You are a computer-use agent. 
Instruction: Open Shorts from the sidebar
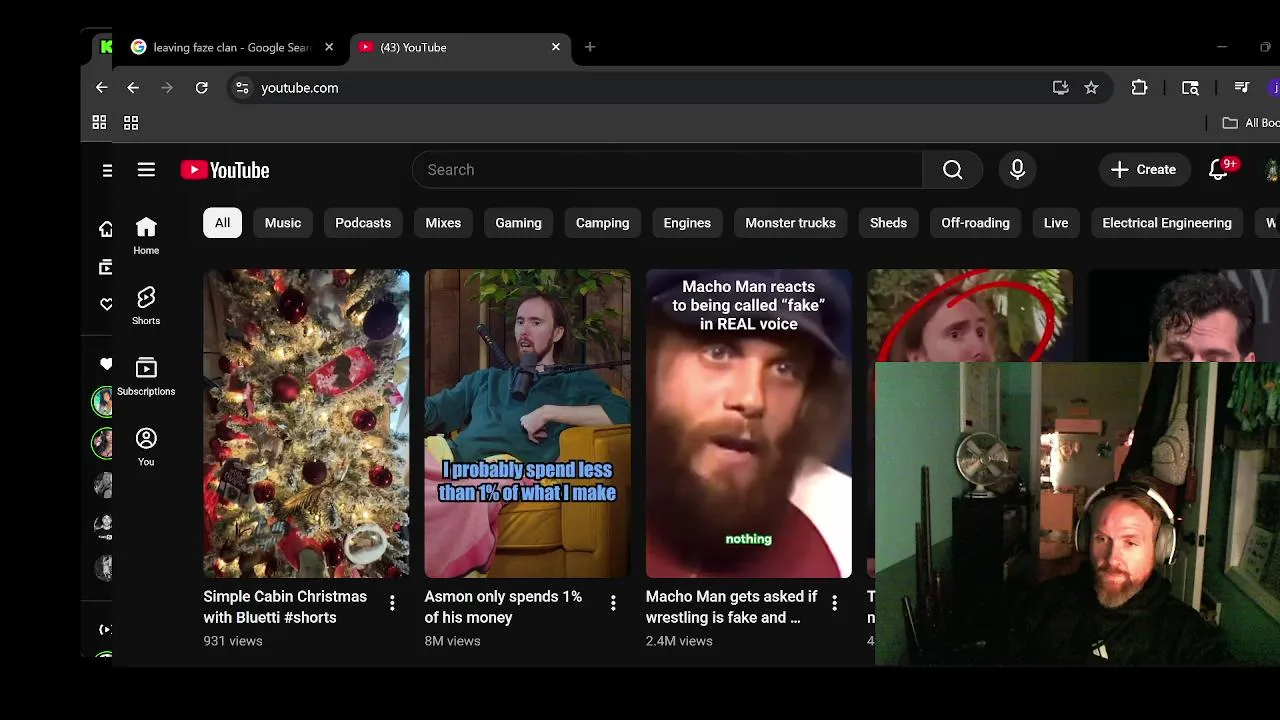tap(146, 306)
